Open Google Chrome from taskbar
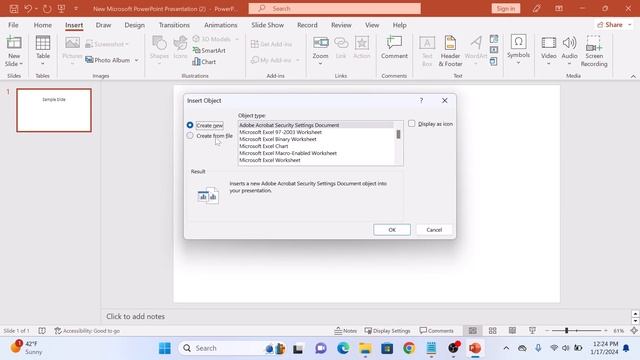Screen dimensions: 640x360 (x=409, y=348)
